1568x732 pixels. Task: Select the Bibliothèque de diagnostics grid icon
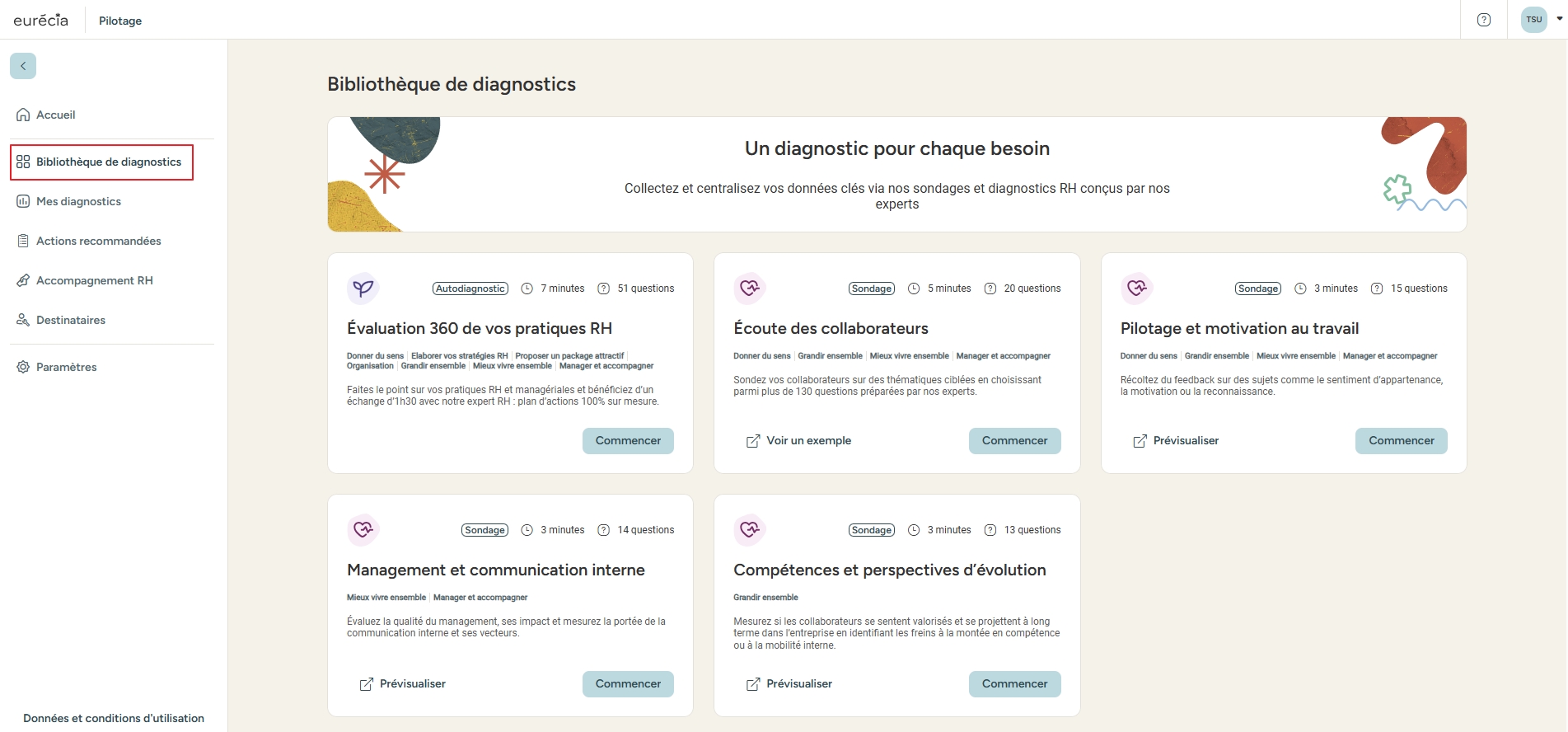tap(23, 162)
